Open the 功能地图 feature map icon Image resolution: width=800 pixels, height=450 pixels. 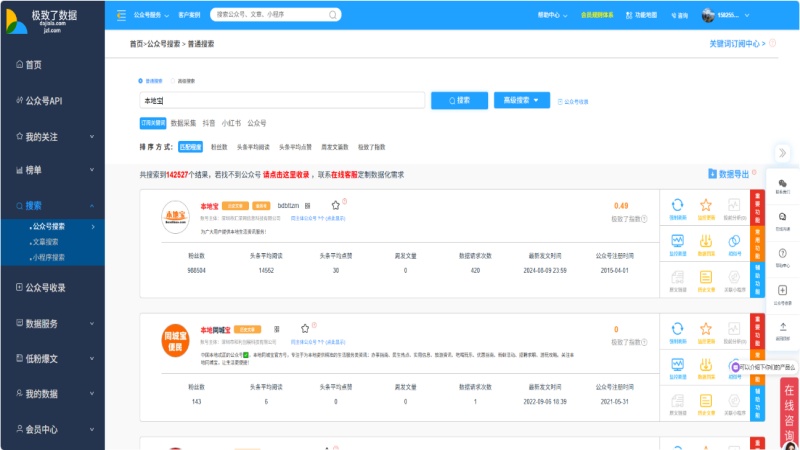tap(629, 15)
